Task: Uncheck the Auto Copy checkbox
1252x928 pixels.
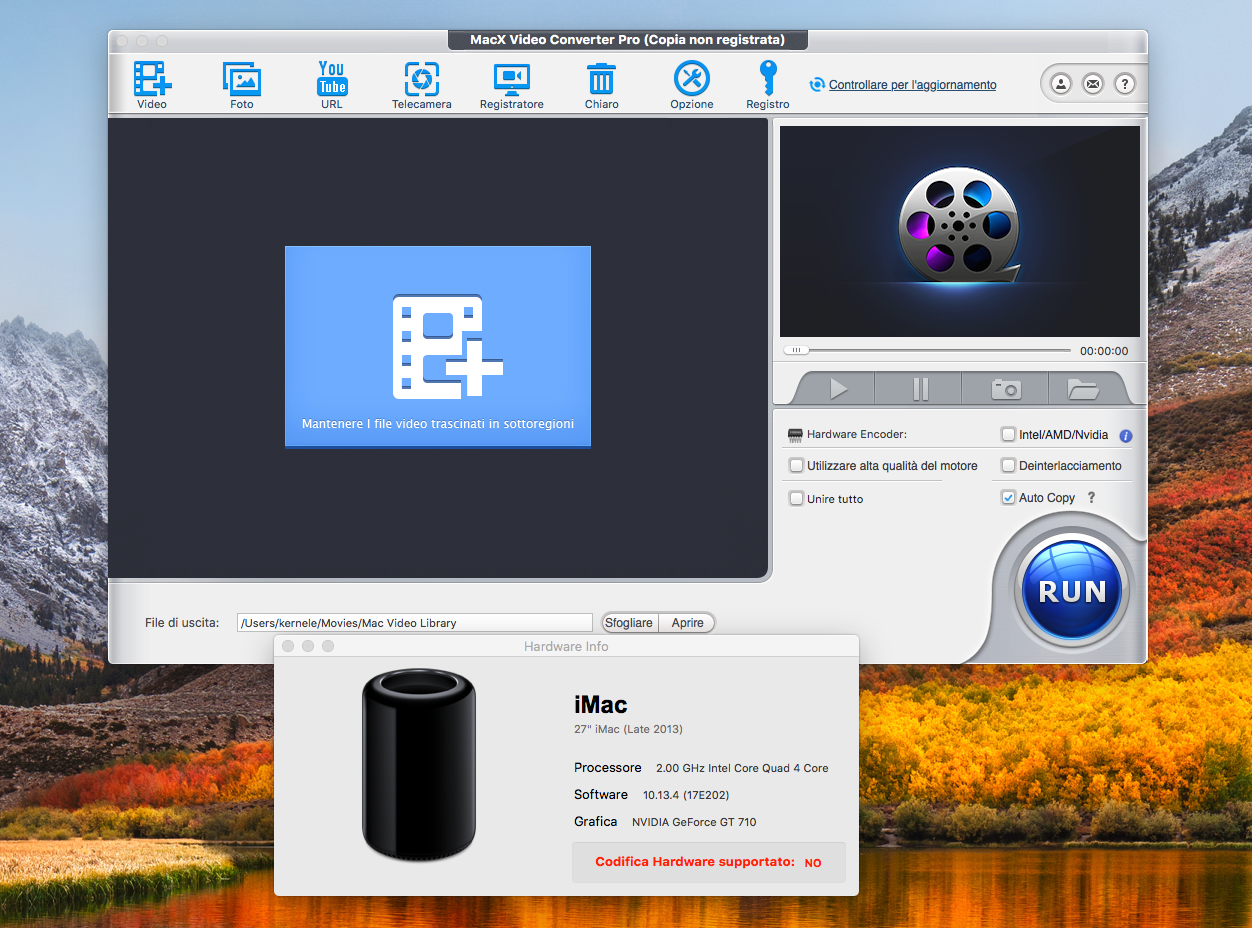Action: [1008, 497]
